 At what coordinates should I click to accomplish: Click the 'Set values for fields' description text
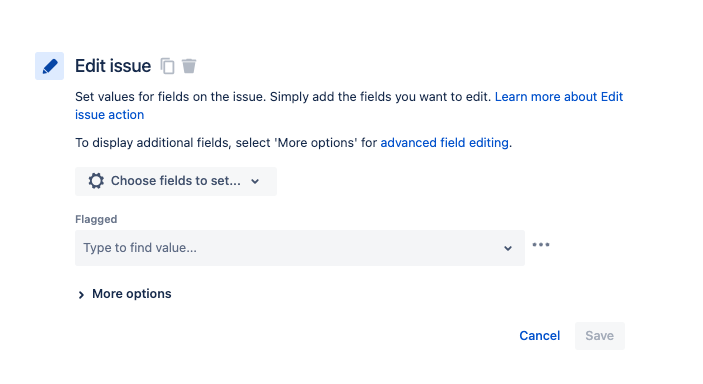(x=283, y=97)
